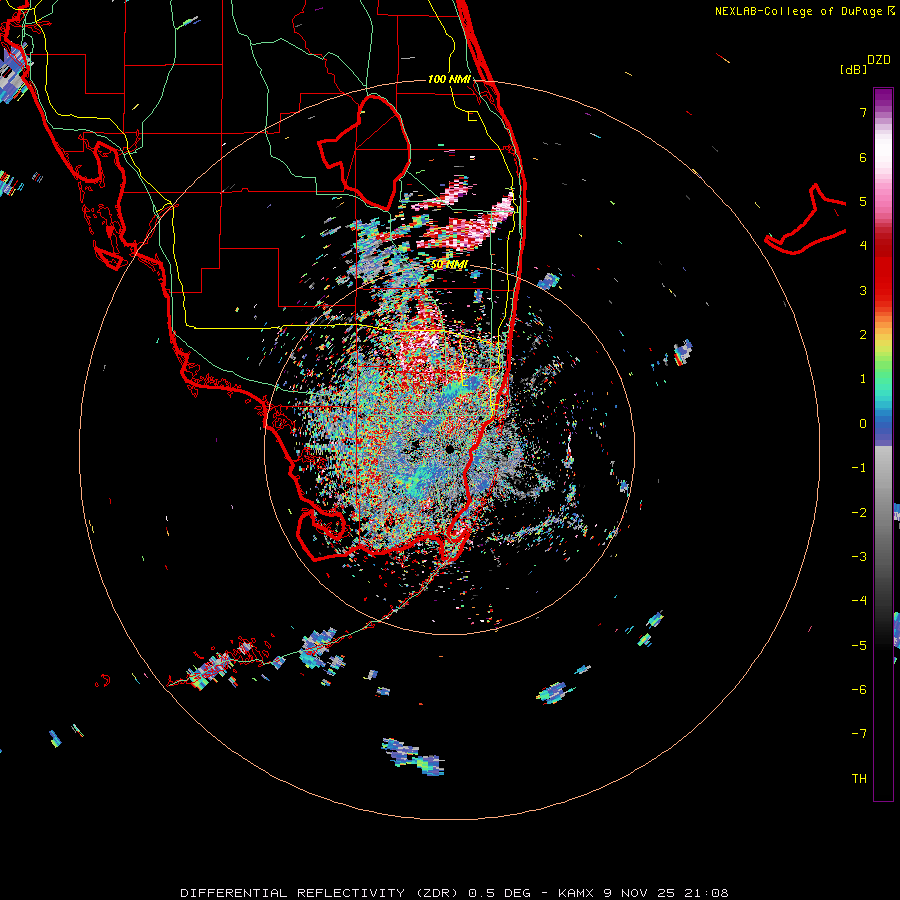The width and height of the screenshot is (900, 900).
Task: Select the 0 value on the color scale
Action: click(x=863, y=424)
